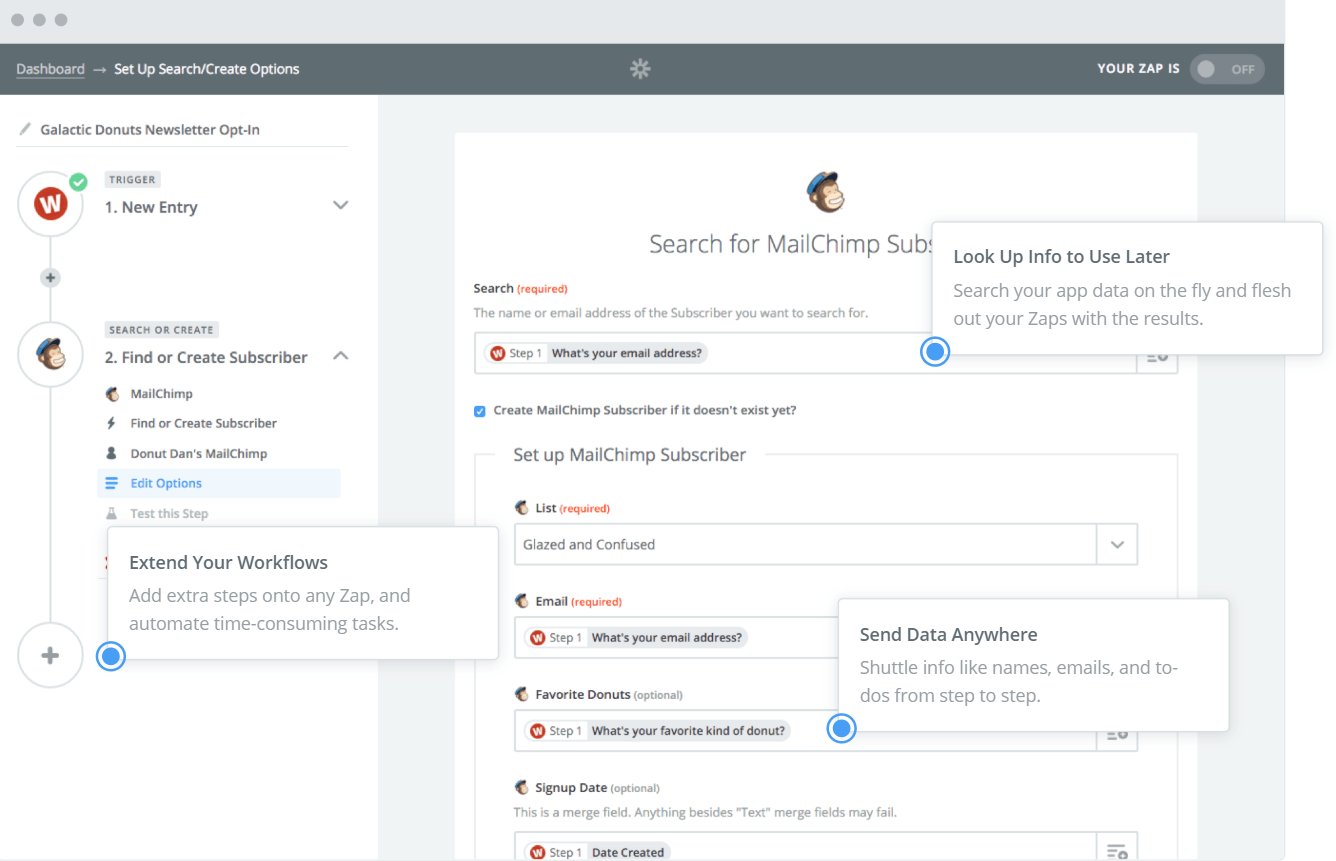Click the SEARCH OR CREATE badge label
Viewport: 1336px width, 861px height.
pos(161,330)
